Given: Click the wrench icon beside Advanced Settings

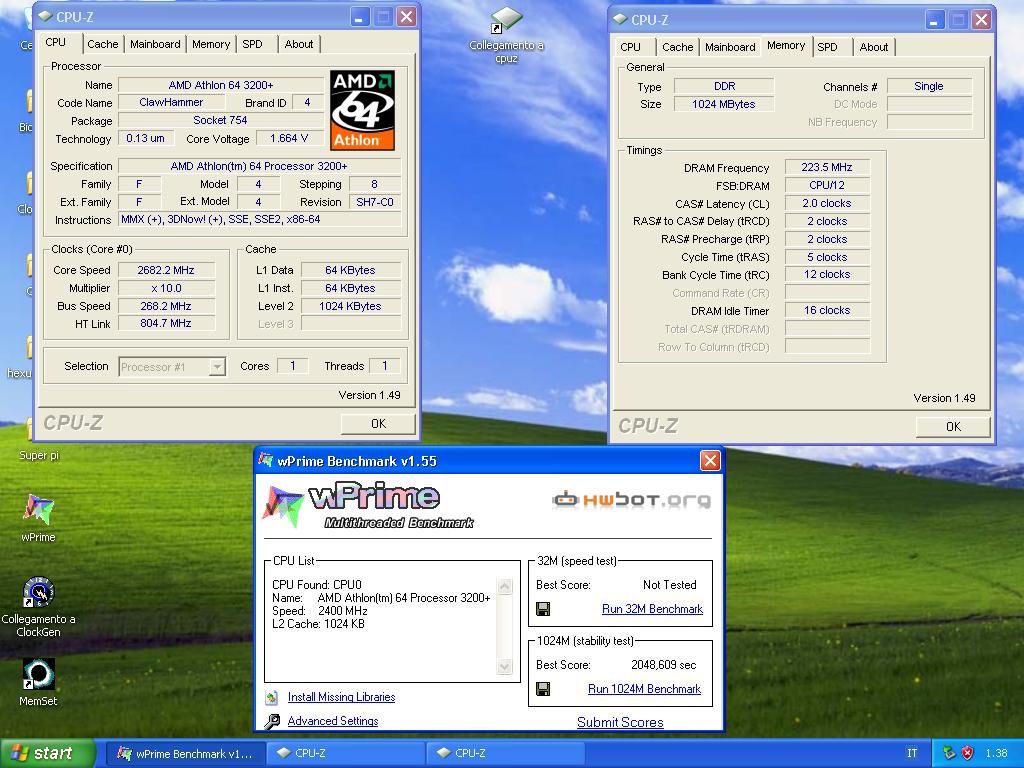Looking at the screenshot, I should (x=272, y=721).
